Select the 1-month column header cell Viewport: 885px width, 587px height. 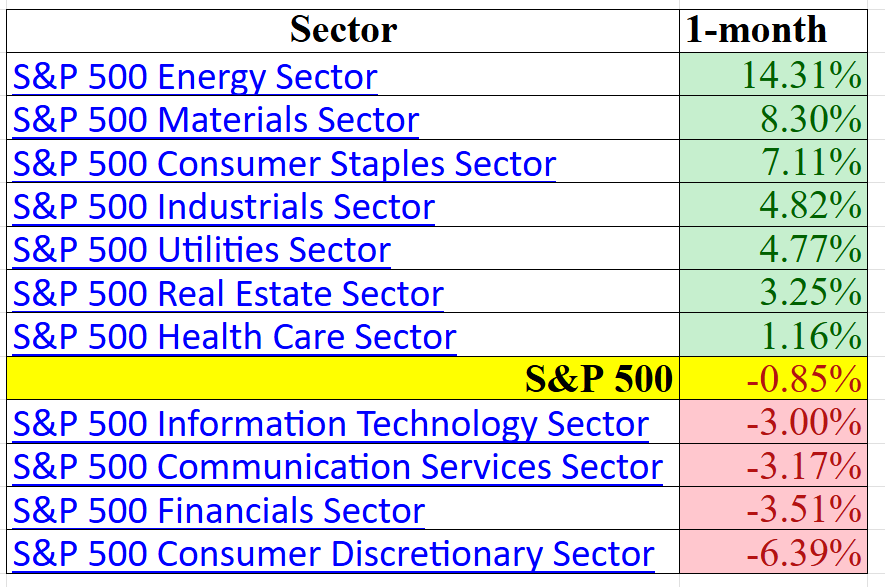773,30
